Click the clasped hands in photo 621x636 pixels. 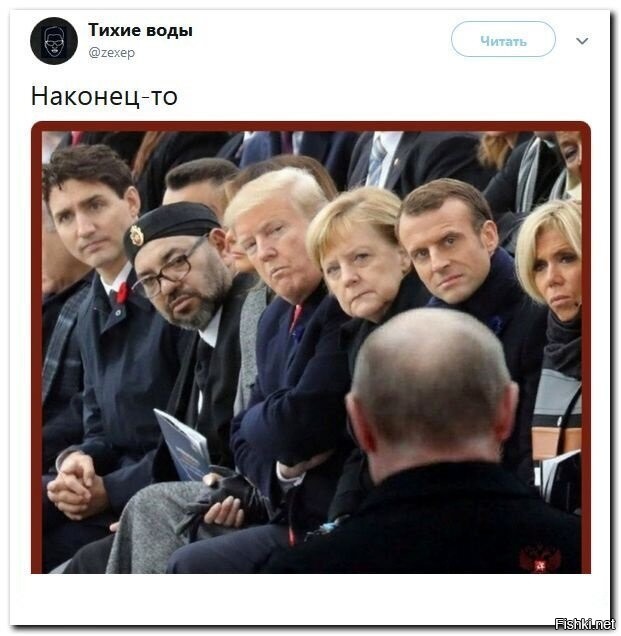pos(74,484)
